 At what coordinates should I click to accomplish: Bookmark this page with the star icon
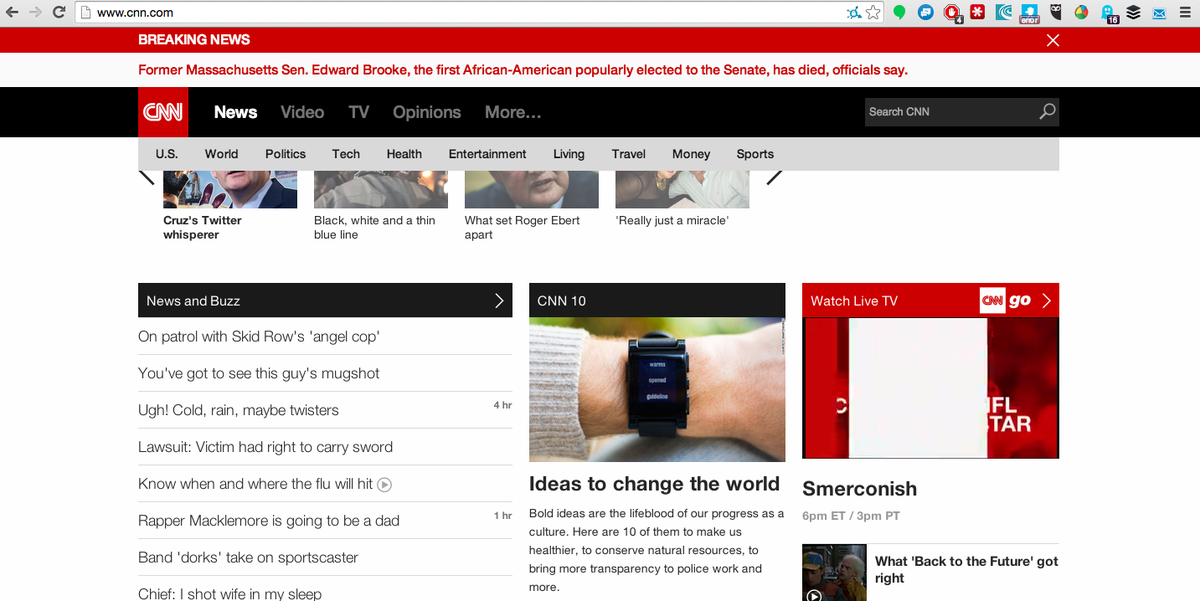point(873,13)
